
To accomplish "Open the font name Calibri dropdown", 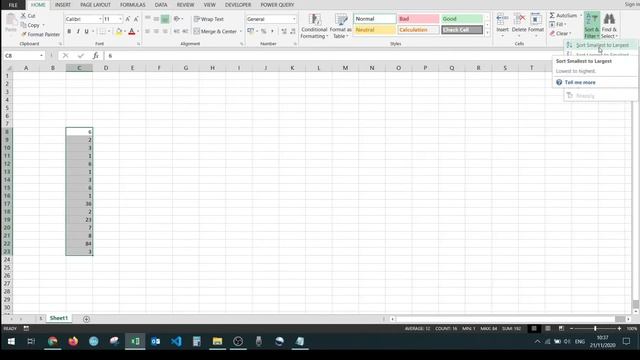I will tap(100, 19).
